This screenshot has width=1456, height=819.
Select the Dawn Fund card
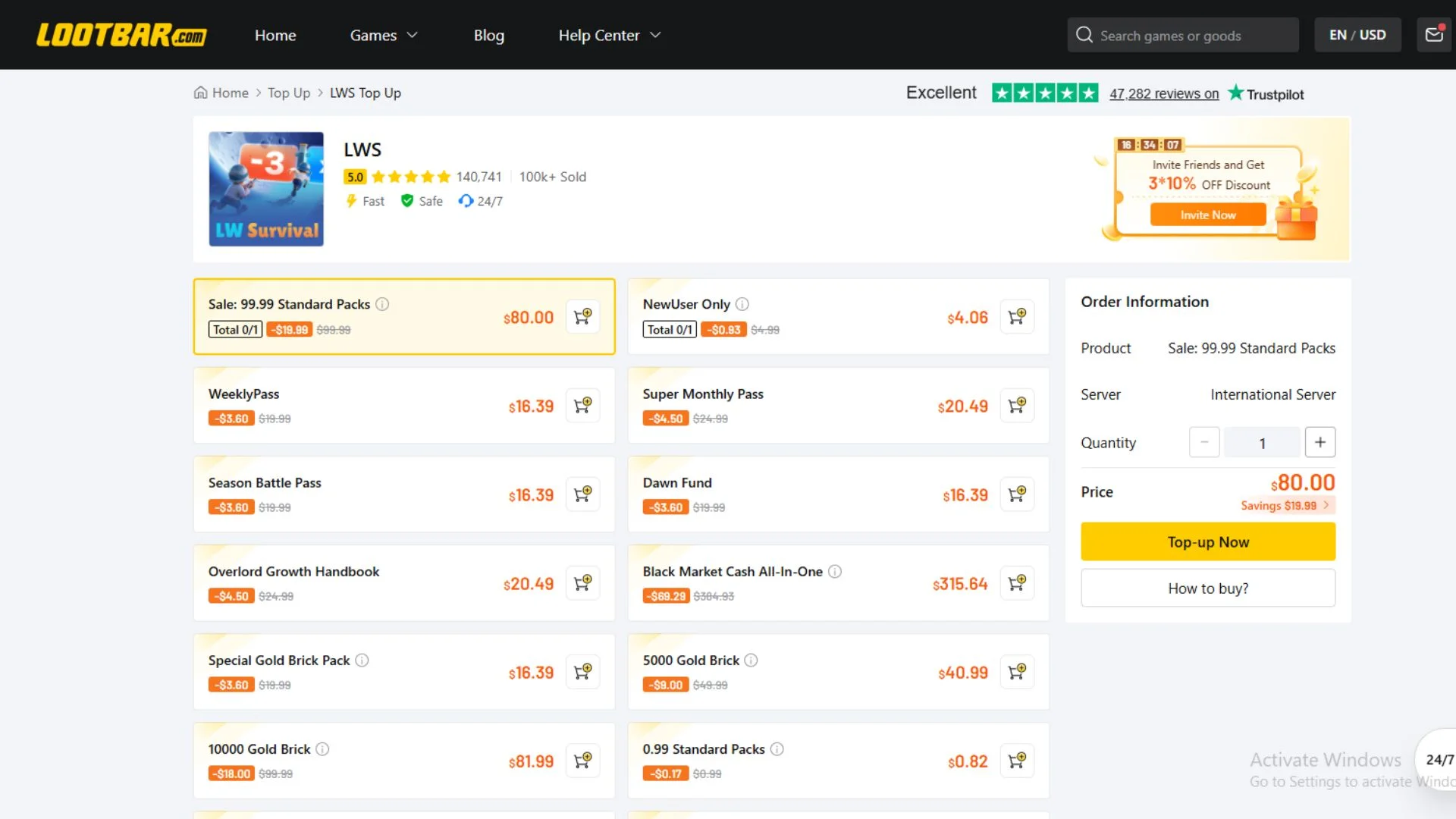tap(839, 494)
